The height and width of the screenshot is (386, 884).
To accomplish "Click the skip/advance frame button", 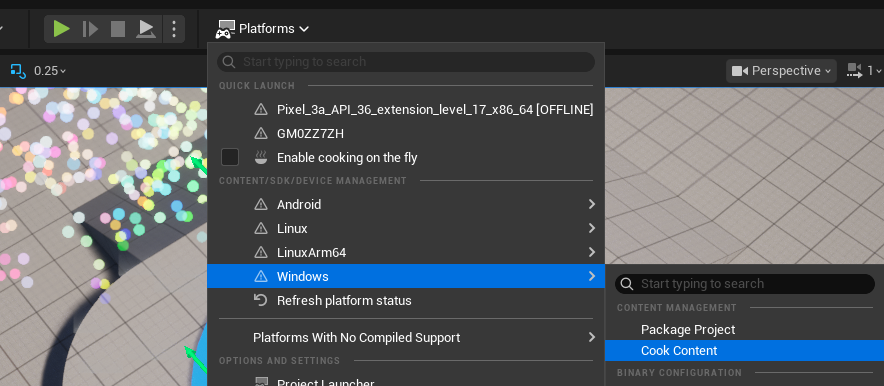I will coord(90,29).
